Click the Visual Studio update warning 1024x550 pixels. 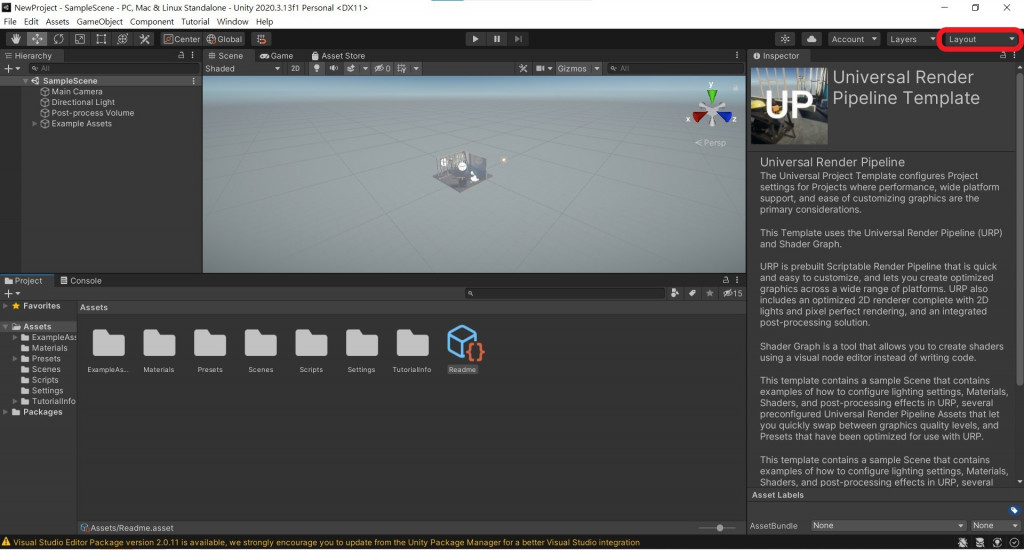[x=320, y=542]
